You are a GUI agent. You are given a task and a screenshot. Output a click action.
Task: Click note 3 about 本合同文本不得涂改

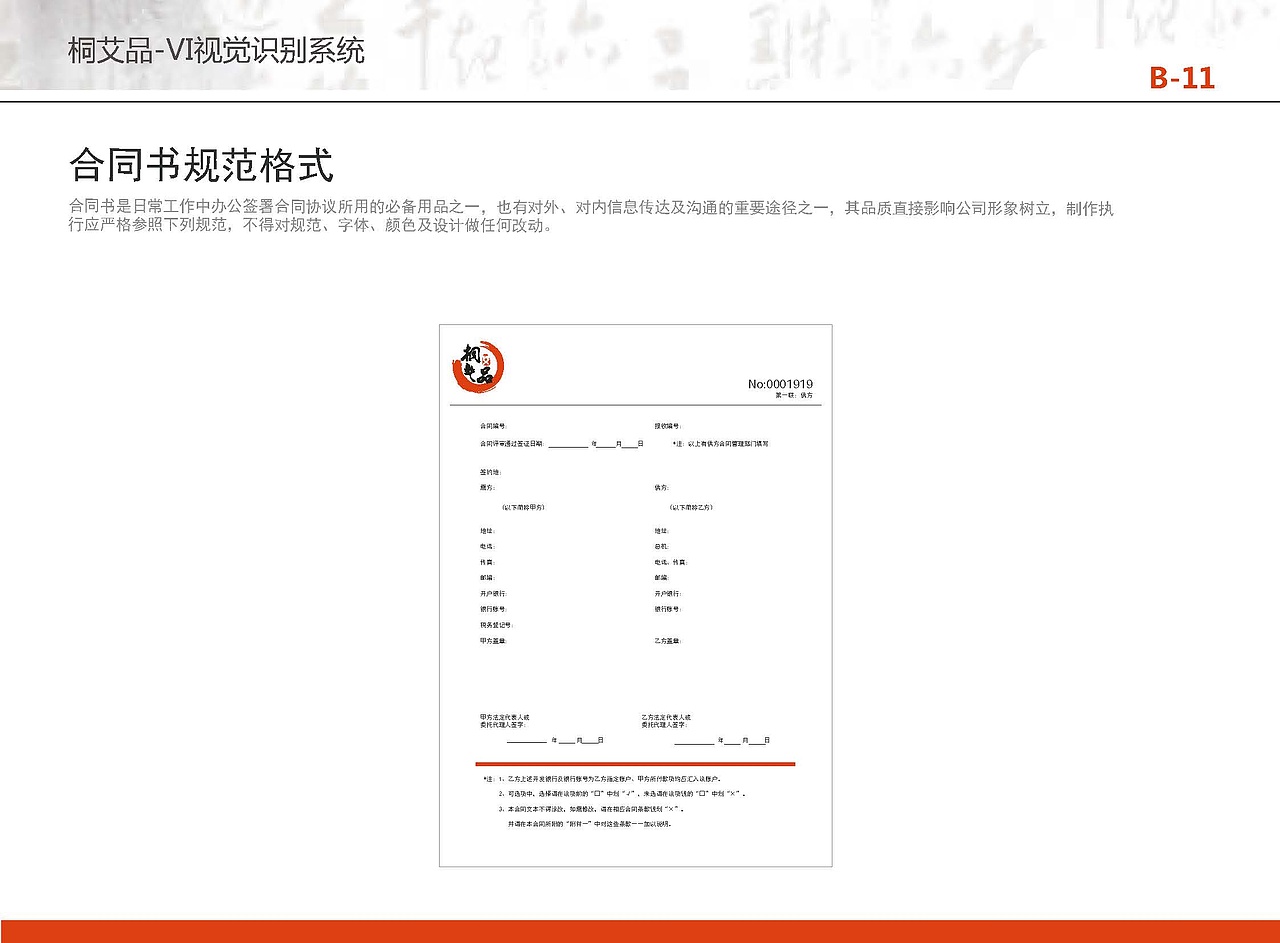591,808
